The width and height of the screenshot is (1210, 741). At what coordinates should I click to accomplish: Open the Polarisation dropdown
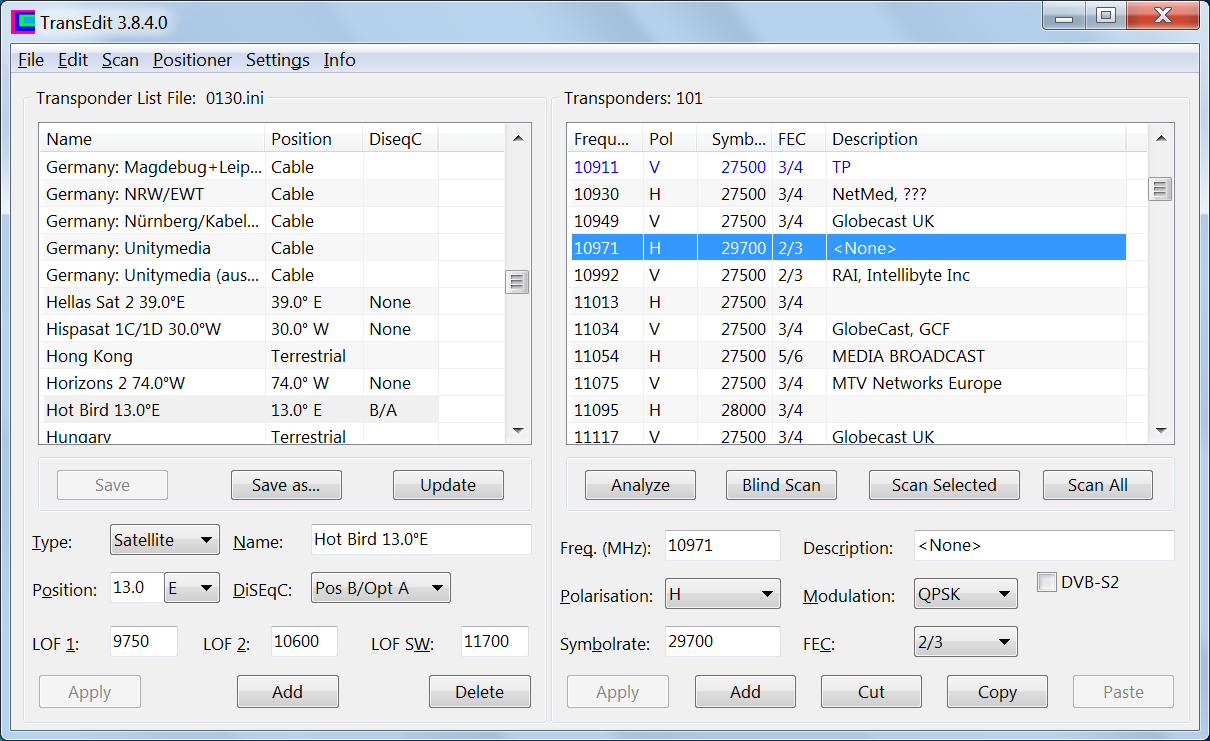722,594
